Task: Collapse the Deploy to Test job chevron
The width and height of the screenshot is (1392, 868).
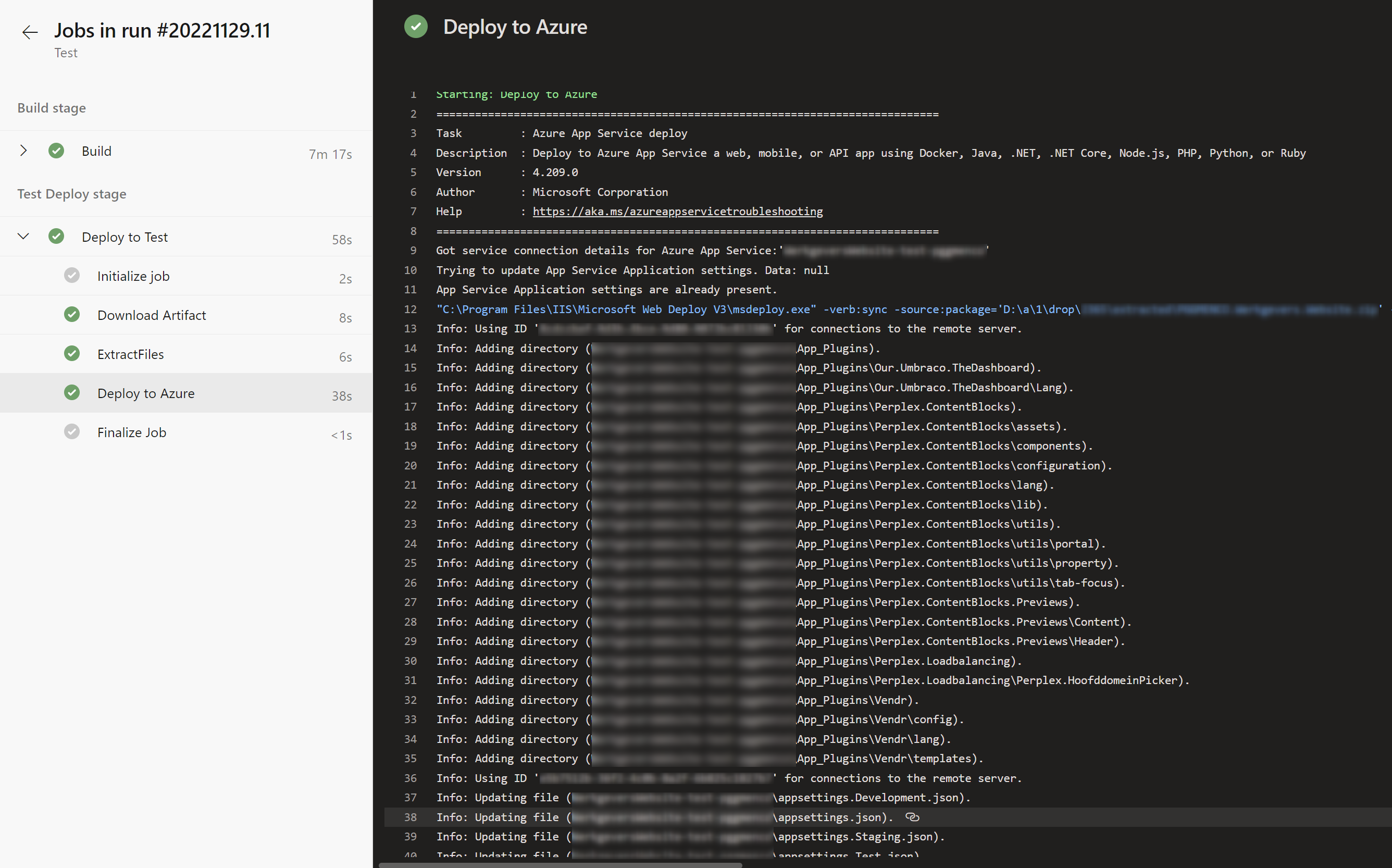Action: point(23,237)
